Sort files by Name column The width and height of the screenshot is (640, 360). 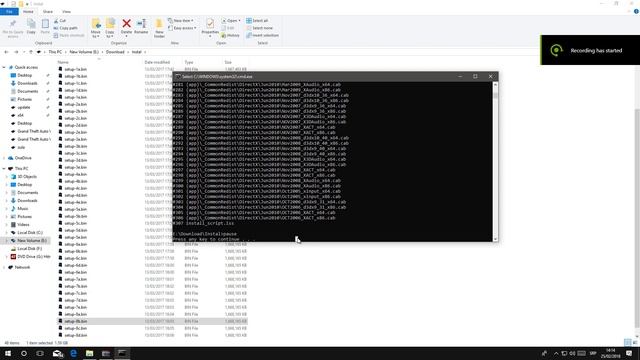[x=63, y=62]
